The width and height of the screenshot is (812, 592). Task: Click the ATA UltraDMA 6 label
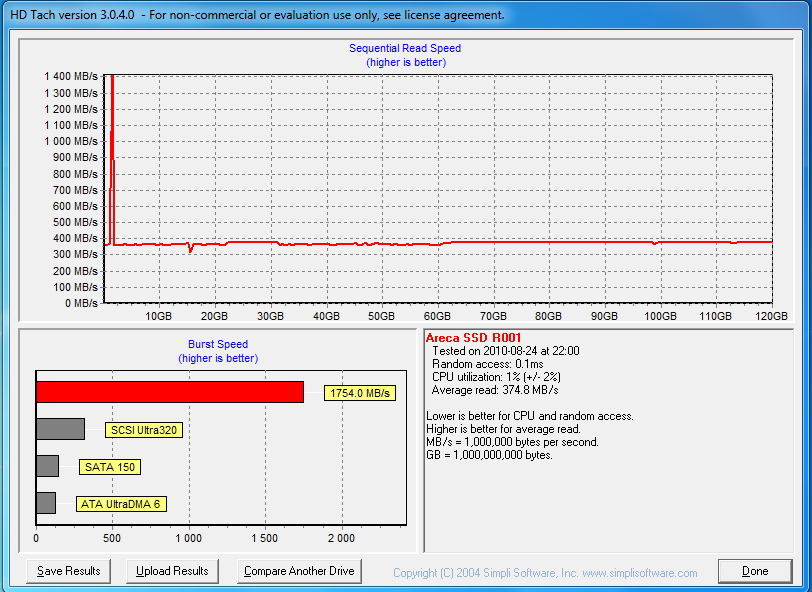point(121,504)
